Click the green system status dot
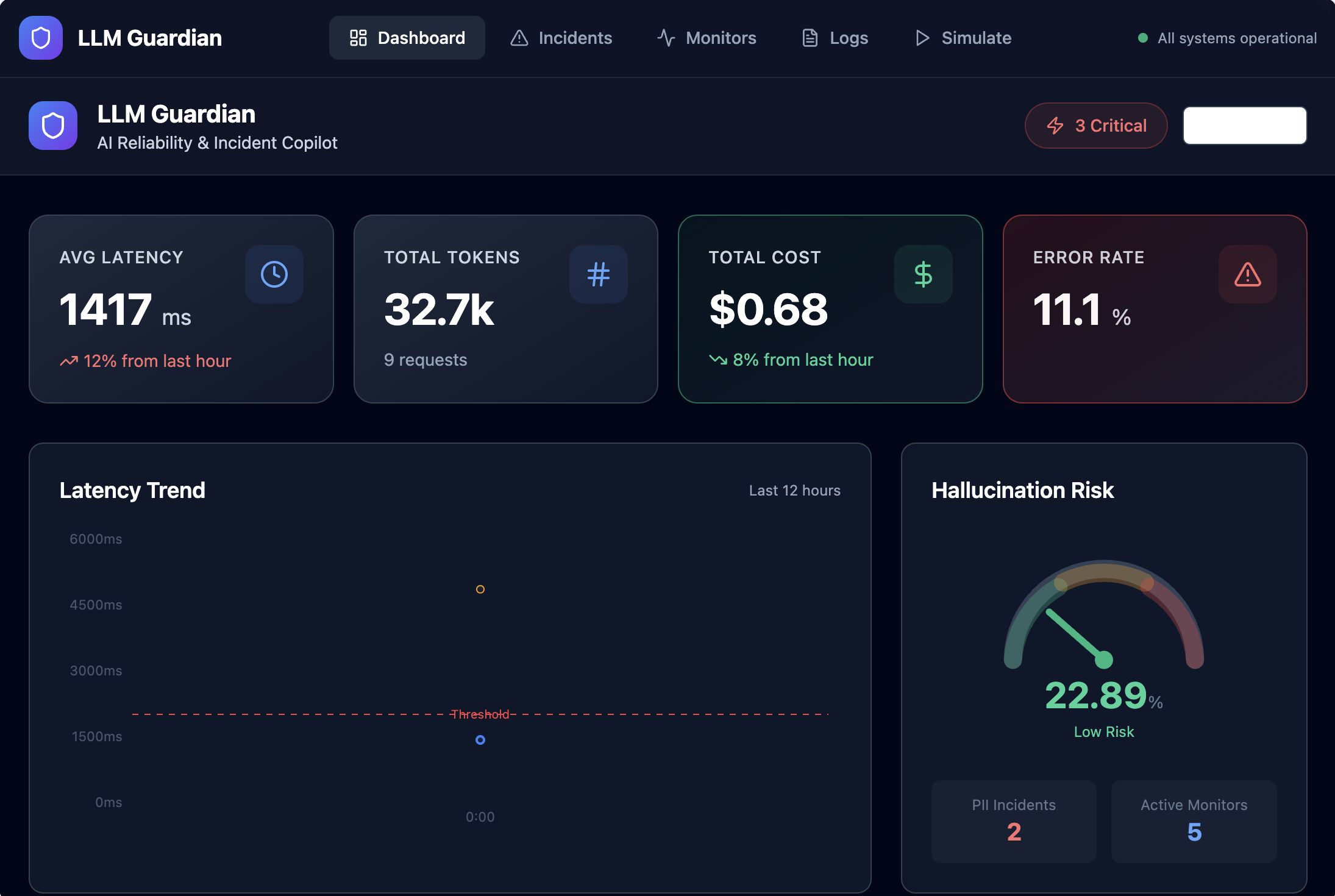The height and width of the screenshot is (896, 1335). point(1143,38)
